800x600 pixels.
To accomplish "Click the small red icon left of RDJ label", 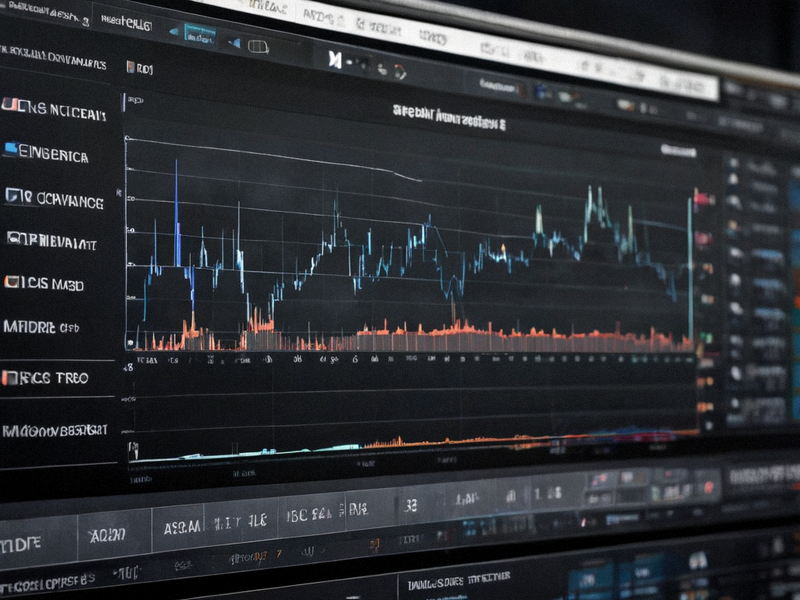I will 130,66.
